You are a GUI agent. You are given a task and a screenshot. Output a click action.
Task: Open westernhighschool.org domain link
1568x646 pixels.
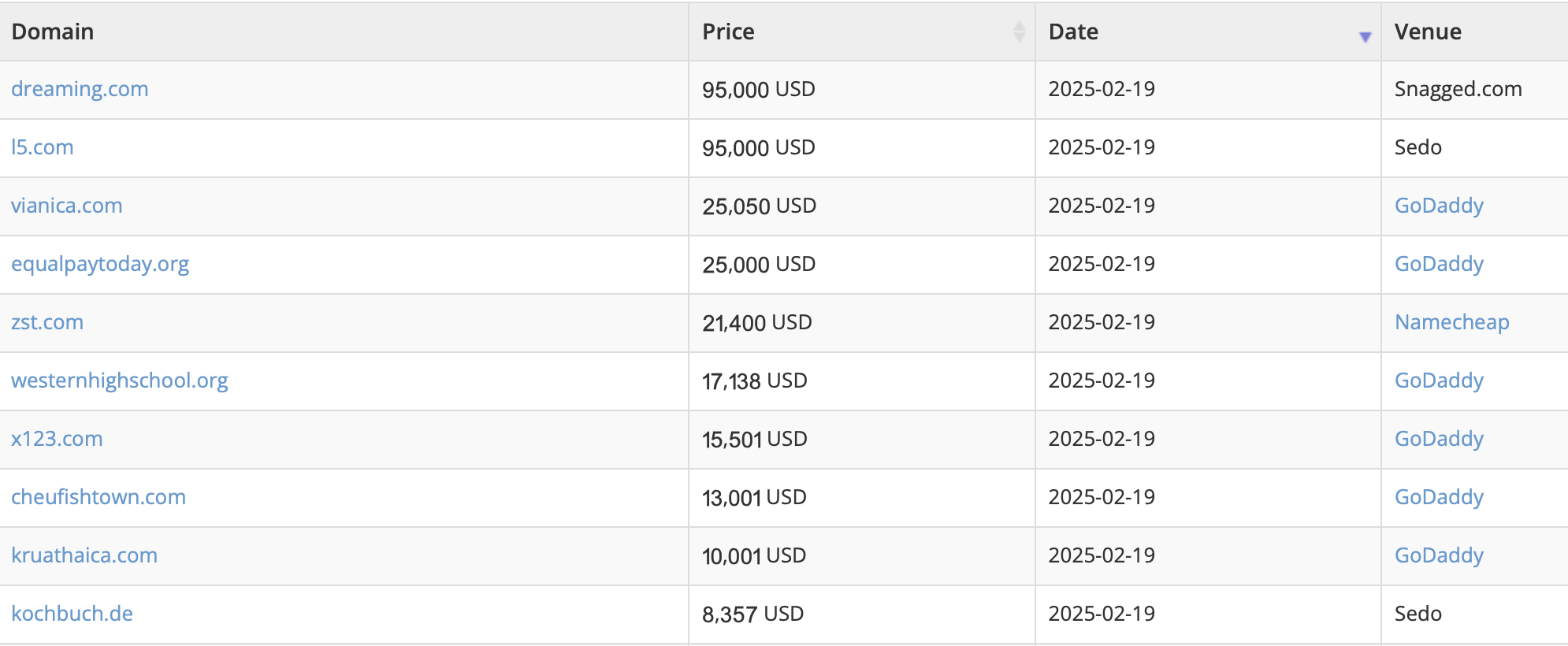click(x=120, y=381)
